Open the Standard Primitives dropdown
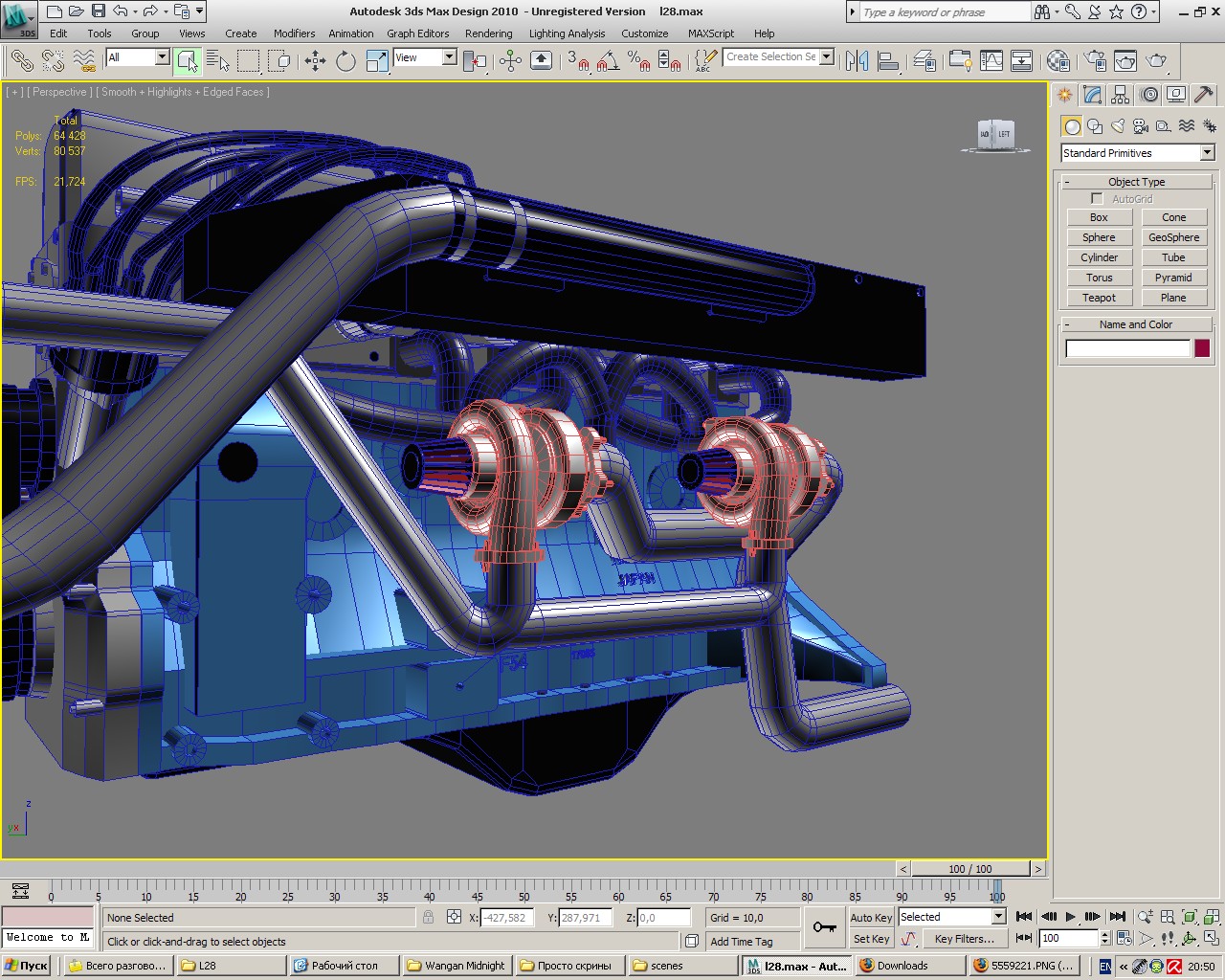Image resolution: width=1225 pixels, height=980 pixels. coord(1137,153)
